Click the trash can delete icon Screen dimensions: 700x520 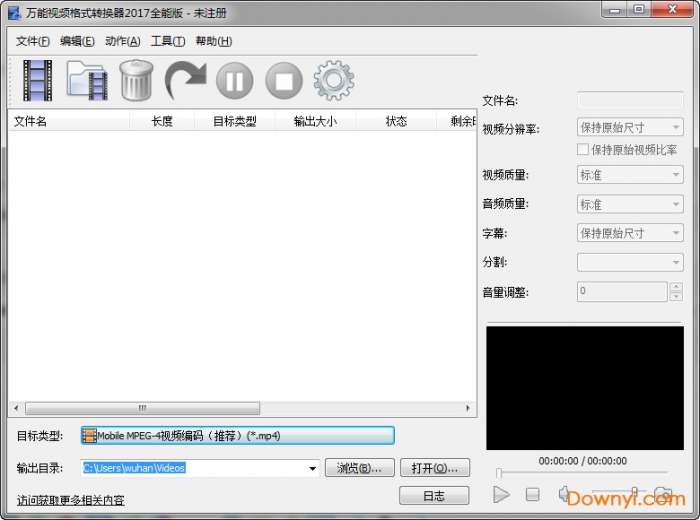136,80
